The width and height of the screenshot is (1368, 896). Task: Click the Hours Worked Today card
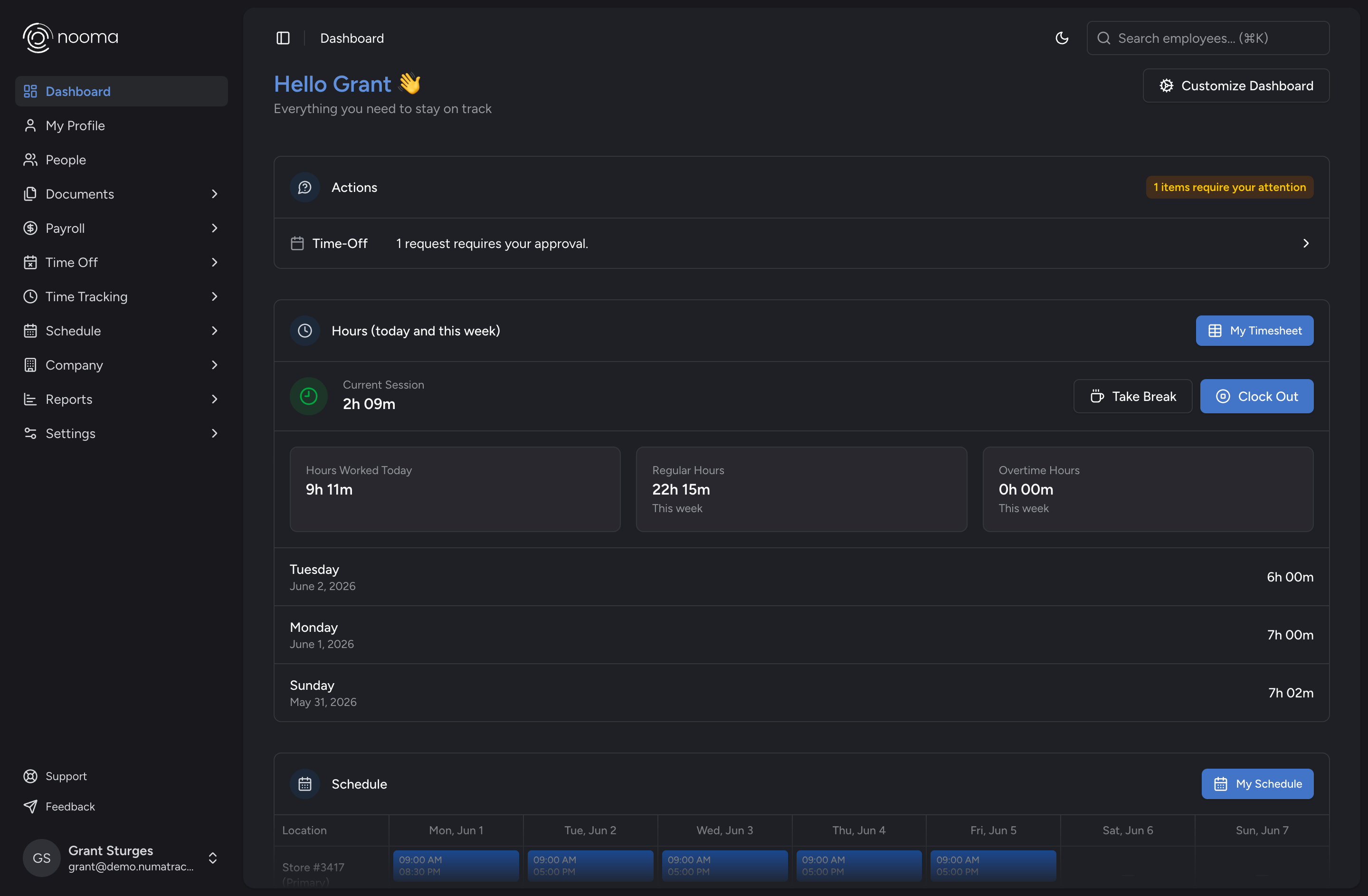(x=455, y=489)
